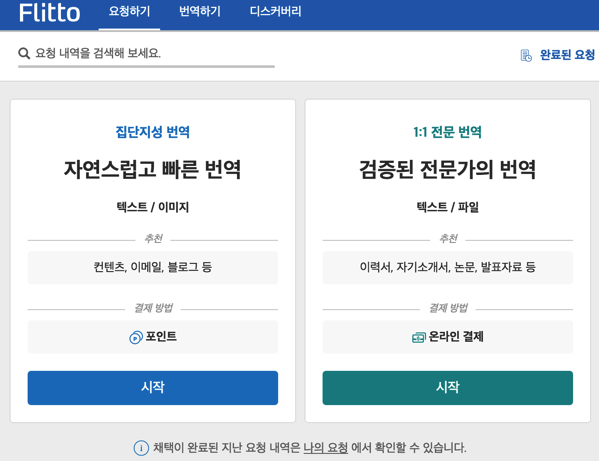Click the 텍스트 / 이미지 label
Image resolution: width=599 pixels, height=461 pixels.
152,207
